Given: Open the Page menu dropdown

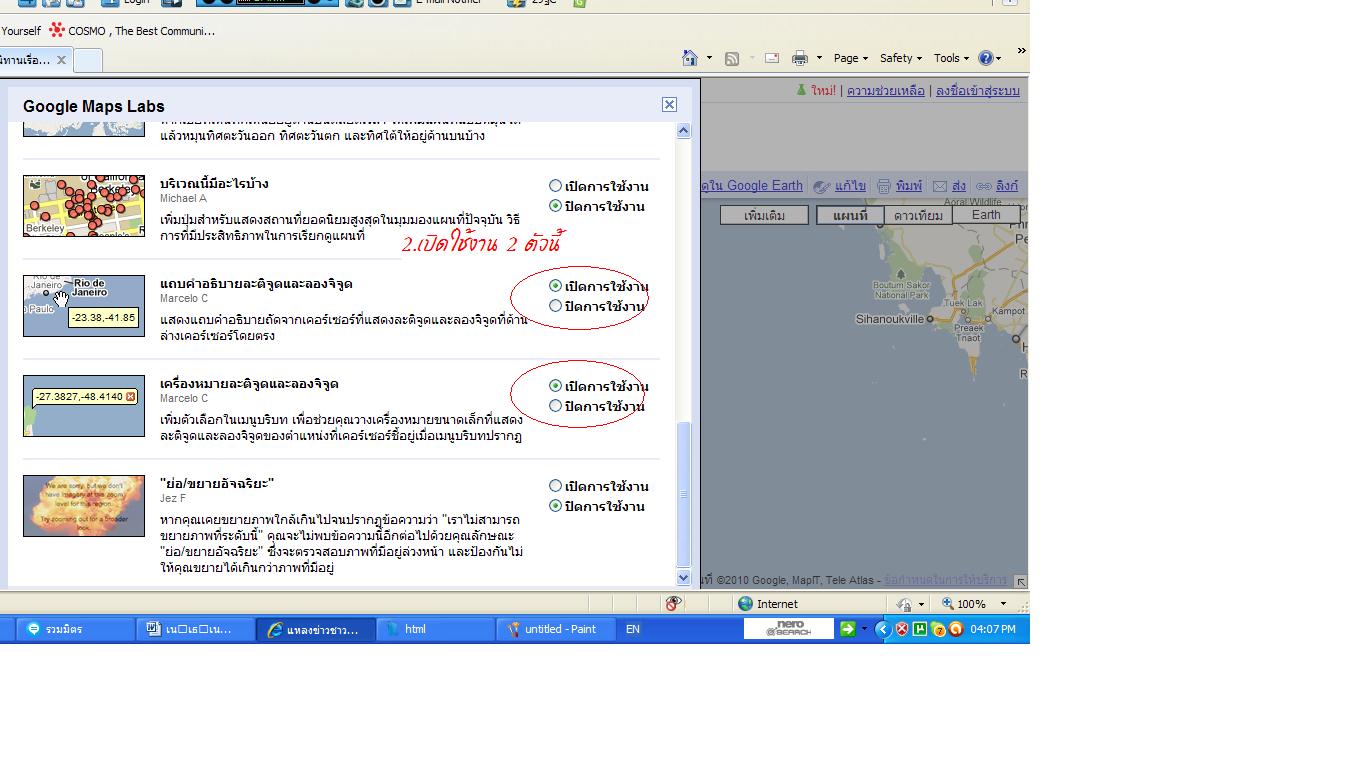Looking at the screenshot, I should 851,58.
